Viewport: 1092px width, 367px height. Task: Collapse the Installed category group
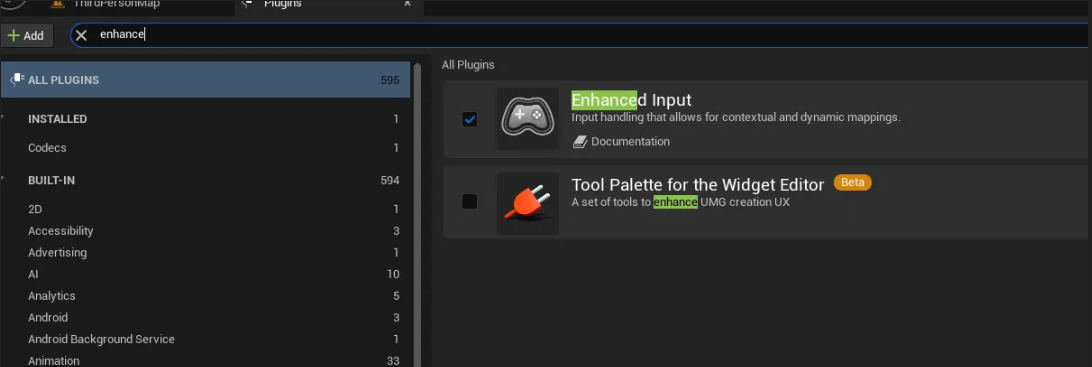[3, 119]
